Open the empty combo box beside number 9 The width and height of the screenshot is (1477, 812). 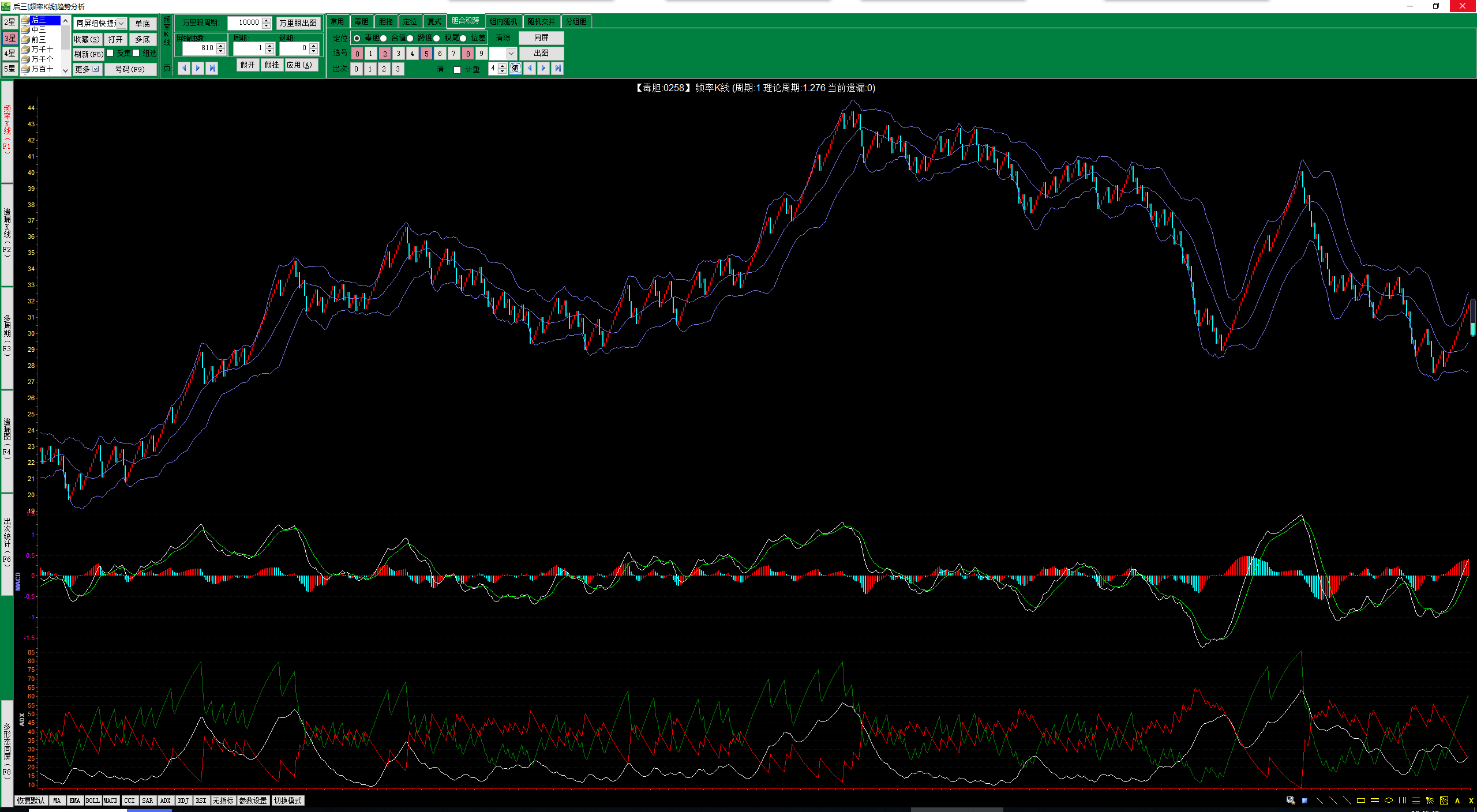pyautogui.click(x=511, y=54)
